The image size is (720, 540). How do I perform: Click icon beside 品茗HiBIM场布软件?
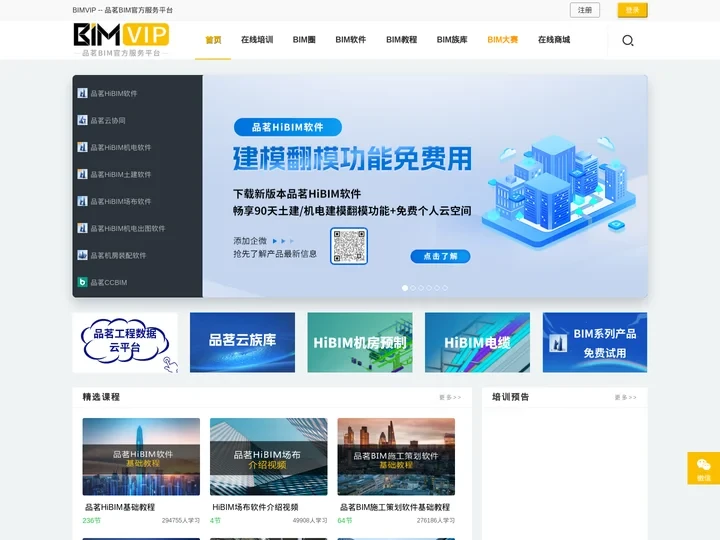82,201
